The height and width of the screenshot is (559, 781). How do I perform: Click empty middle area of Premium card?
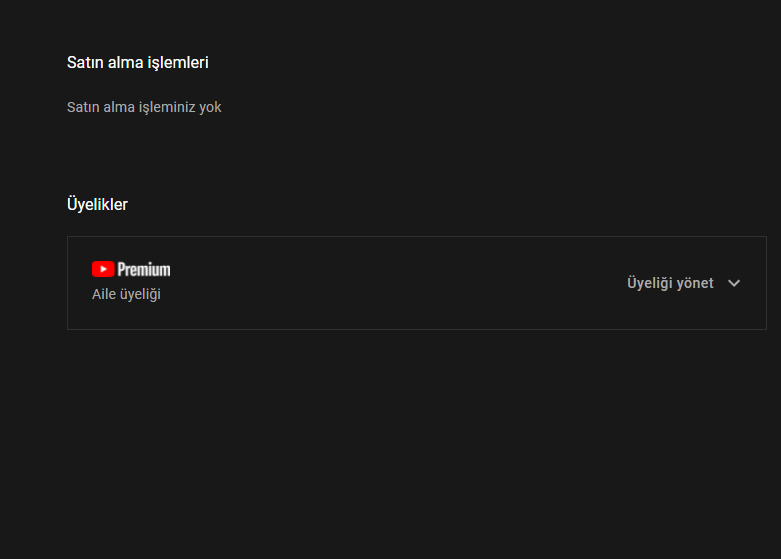pyautogui.click(x=400, y=283)
